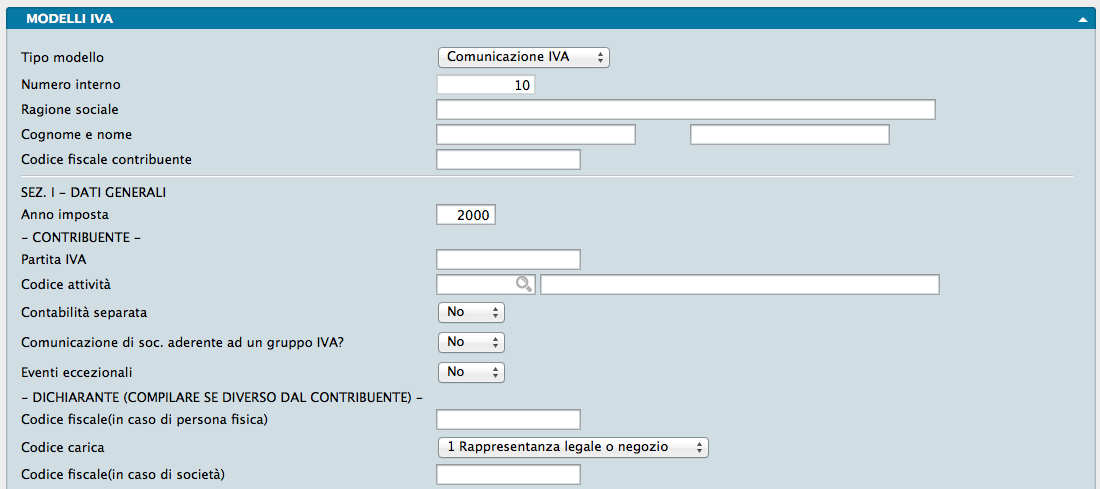Open the Contabilità separata dropdown
Image resolution: width=1100 pixels, height=489 pixels.
coord(471,312)
